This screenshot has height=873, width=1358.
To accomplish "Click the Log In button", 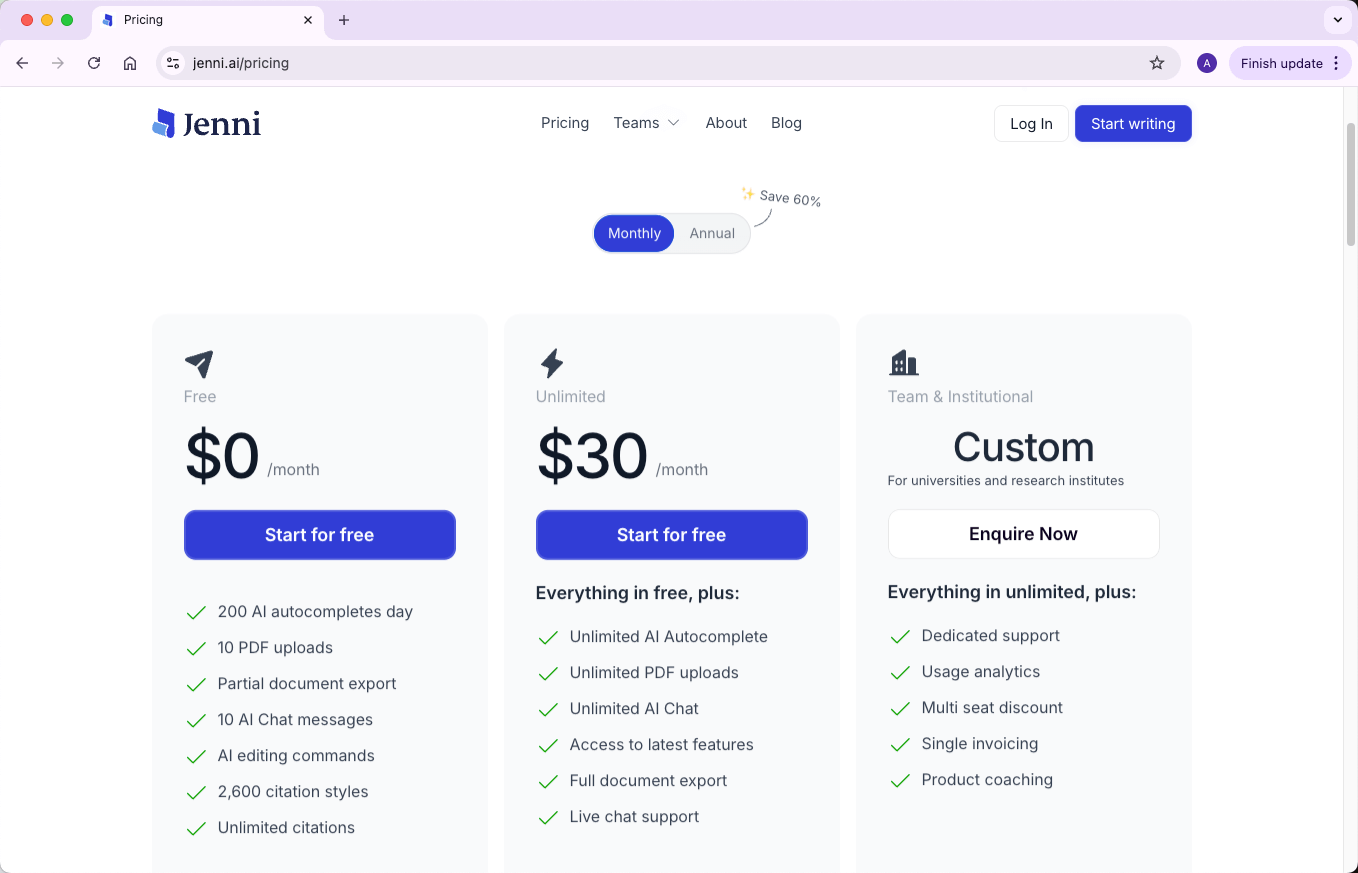I will click(x=1031, y=124).
